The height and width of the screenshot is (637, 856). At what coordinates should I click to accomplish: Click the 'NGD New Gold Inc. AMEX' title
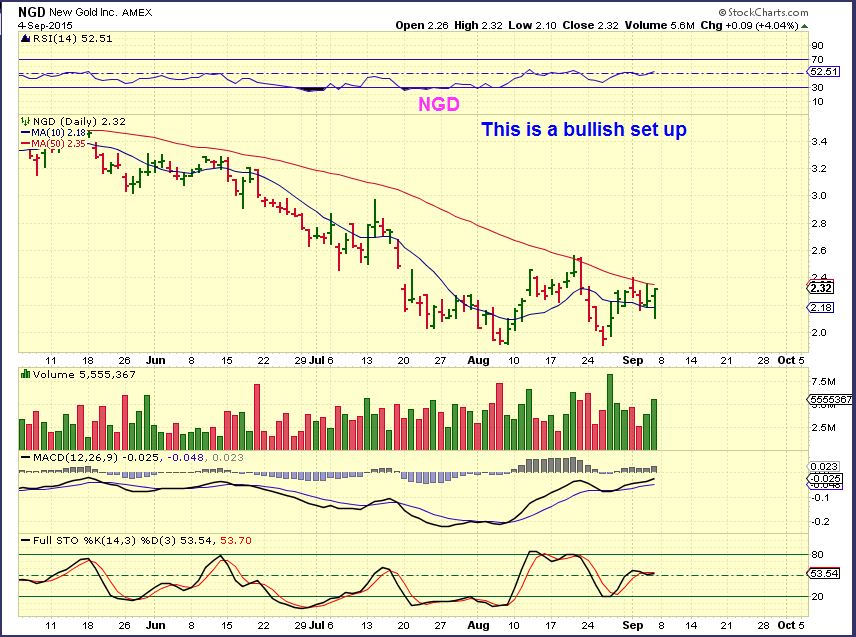(x=85, y=12)
